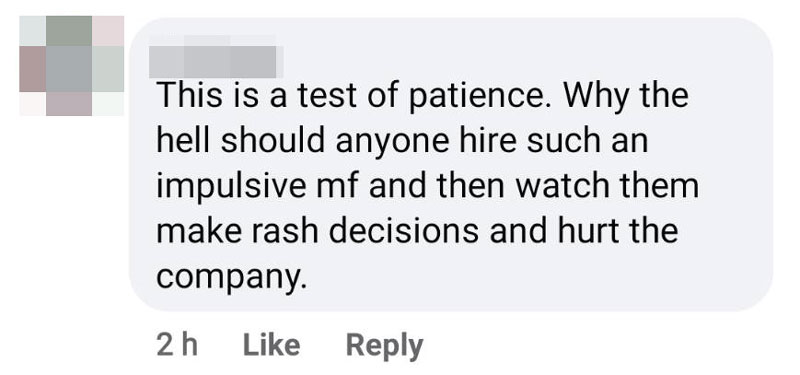The width and height of the screenshot is (800, 375).
Task: Click the word 'company' on the last line
Action: point(229,278)
